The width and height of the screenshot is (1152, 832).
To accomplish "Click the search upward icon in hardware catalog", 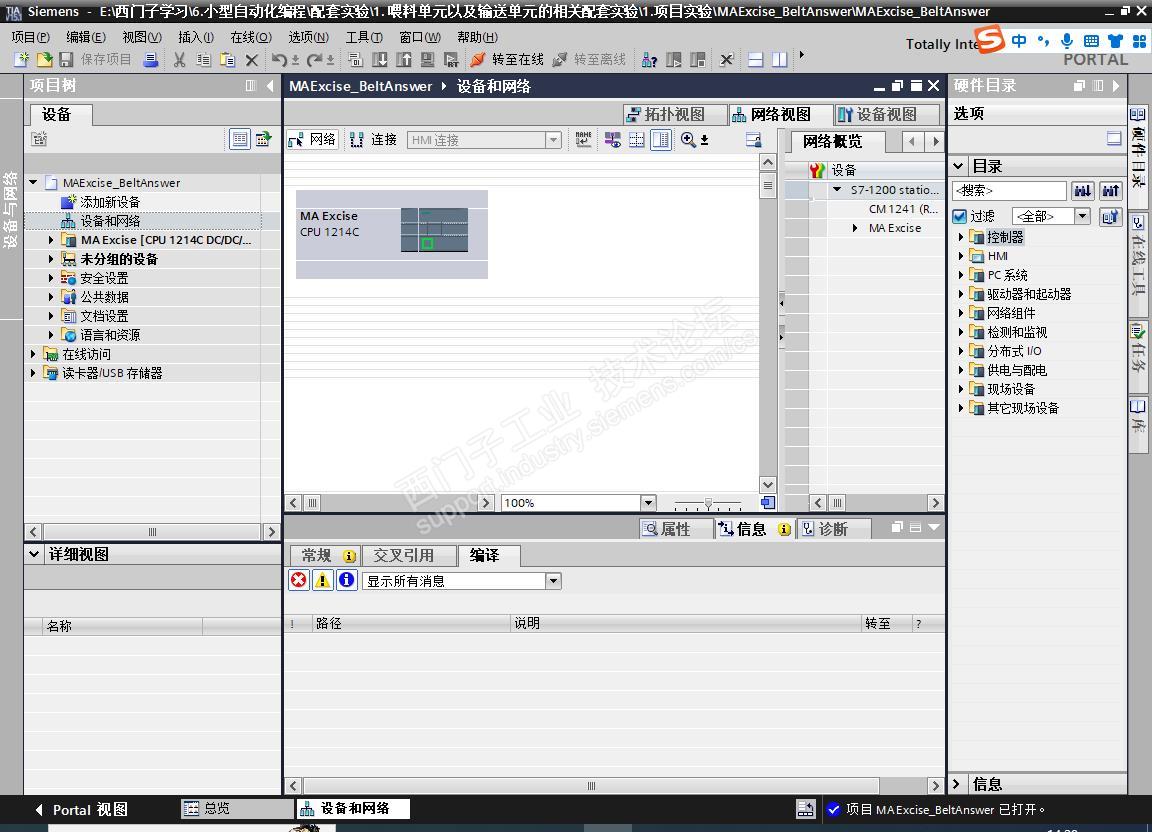I will tap(1110, 191).
